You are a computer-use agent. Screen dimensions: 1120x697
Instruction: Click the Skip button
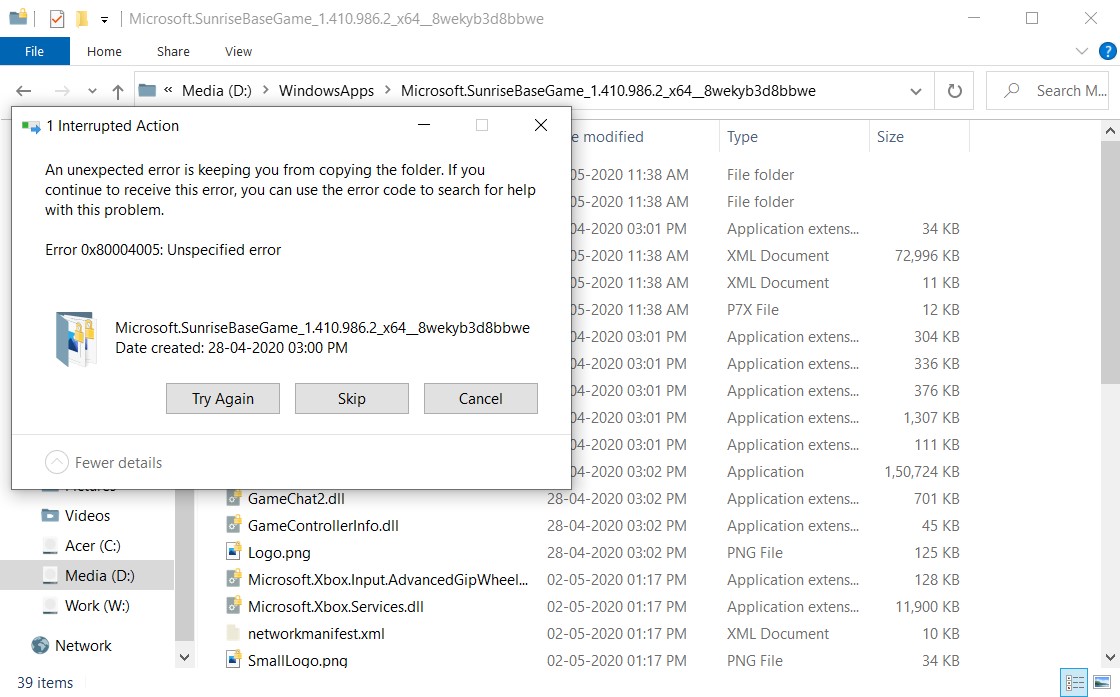(351, 398)
